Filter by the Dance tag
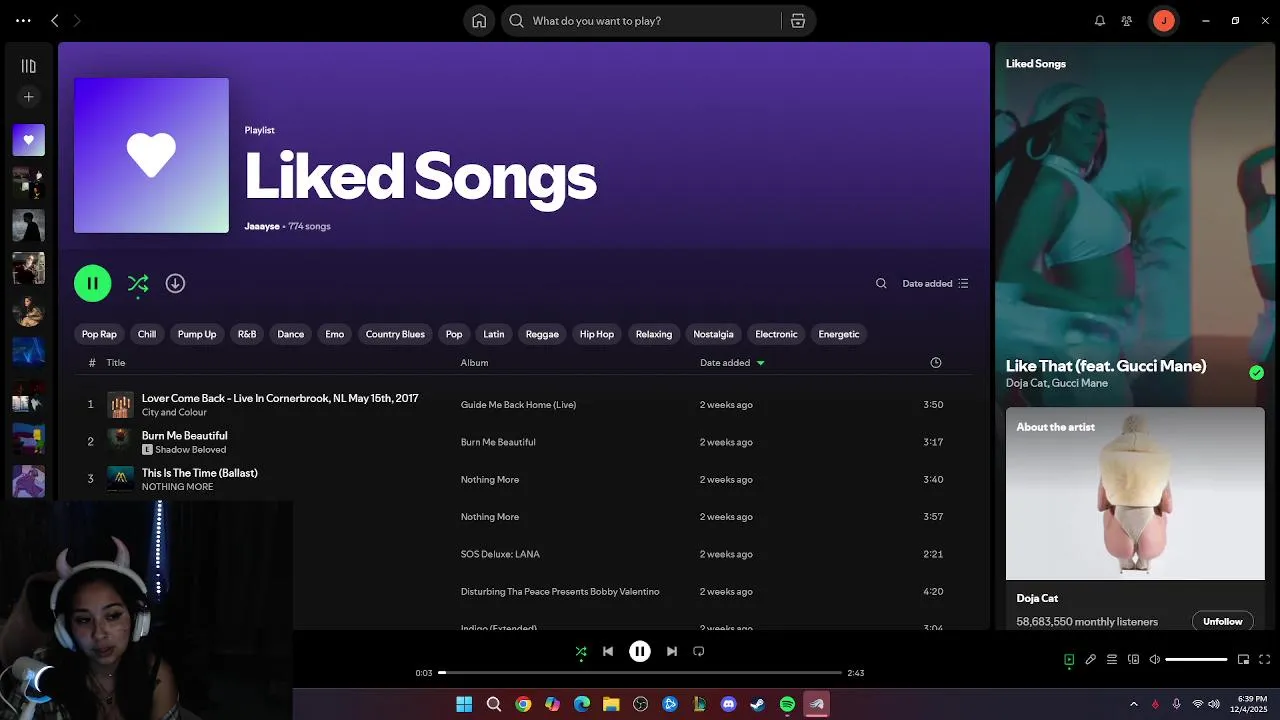1280x720 pixels. (x=291, y=334)
